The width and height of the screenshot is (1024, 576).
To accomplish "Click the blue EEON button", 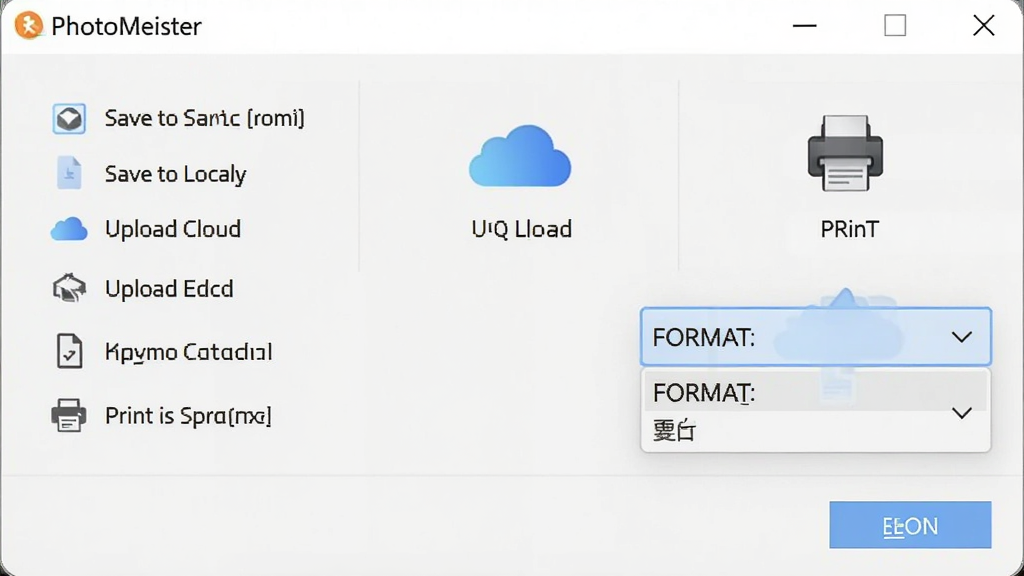I will [910, 525].
